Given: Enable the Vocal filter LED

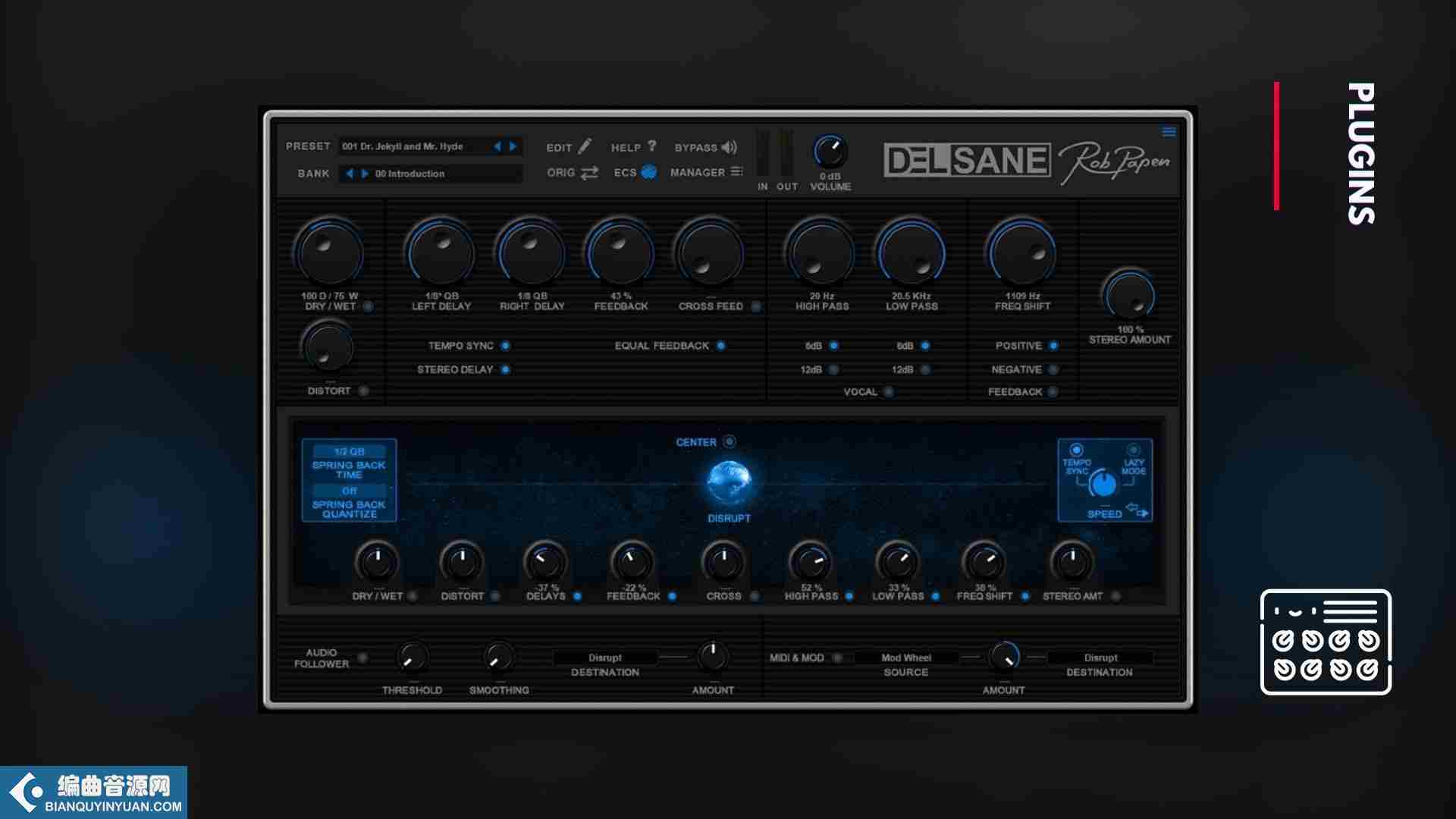Looking at the screenshot, I should tap(888, 392).
